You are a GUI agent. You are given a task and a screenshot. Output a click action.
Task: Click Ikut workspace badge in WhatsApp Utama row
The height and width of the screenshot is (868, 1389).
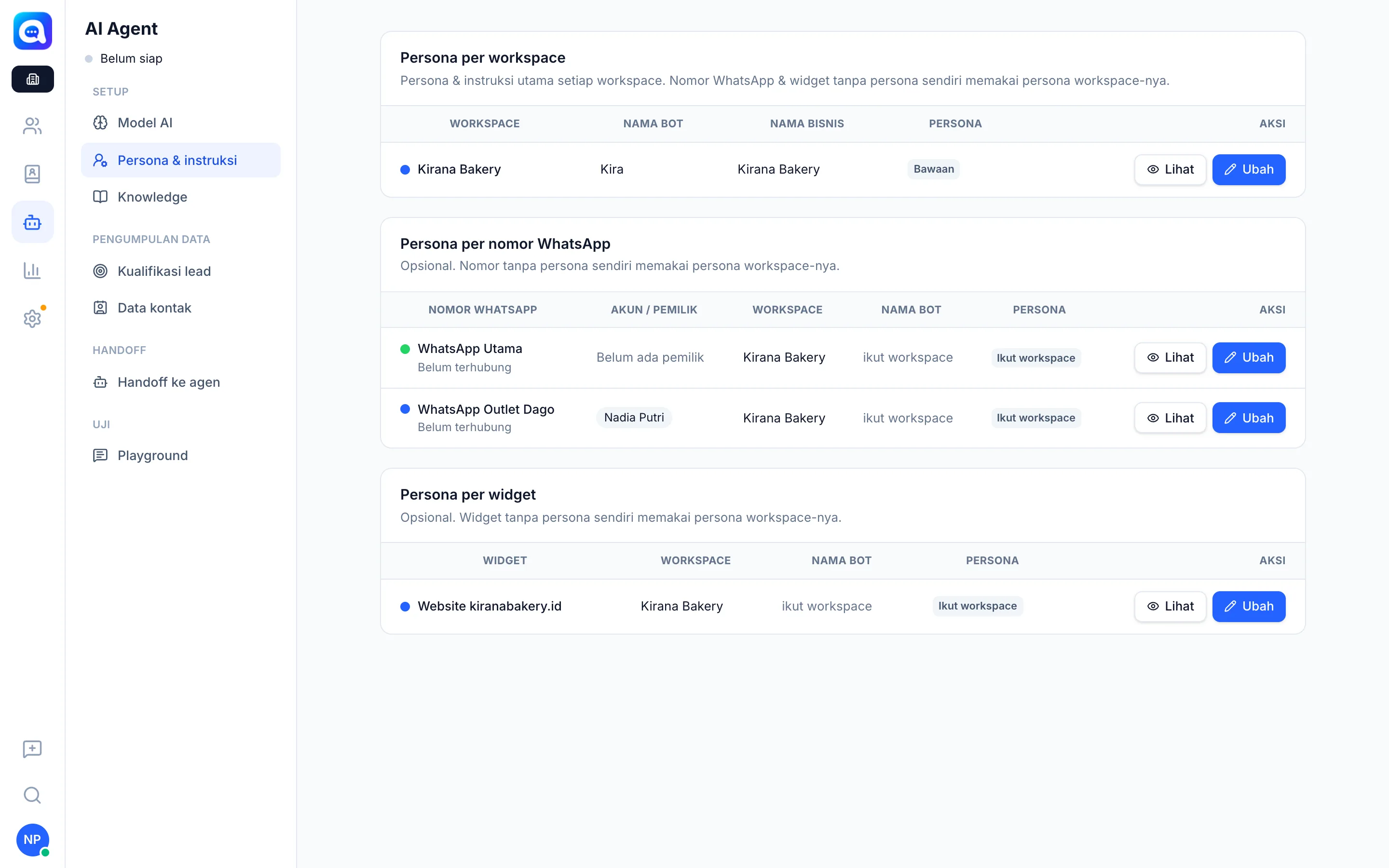(1035, 358)
